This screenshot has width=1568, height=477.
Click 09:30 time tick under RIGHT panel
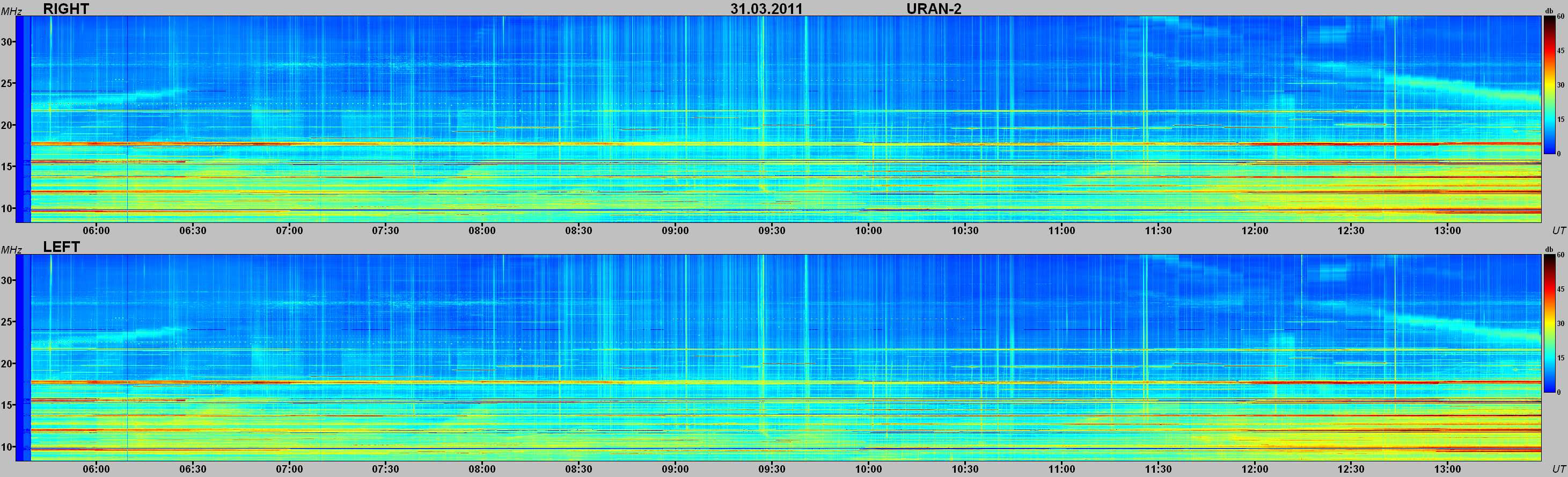point(771,230)
